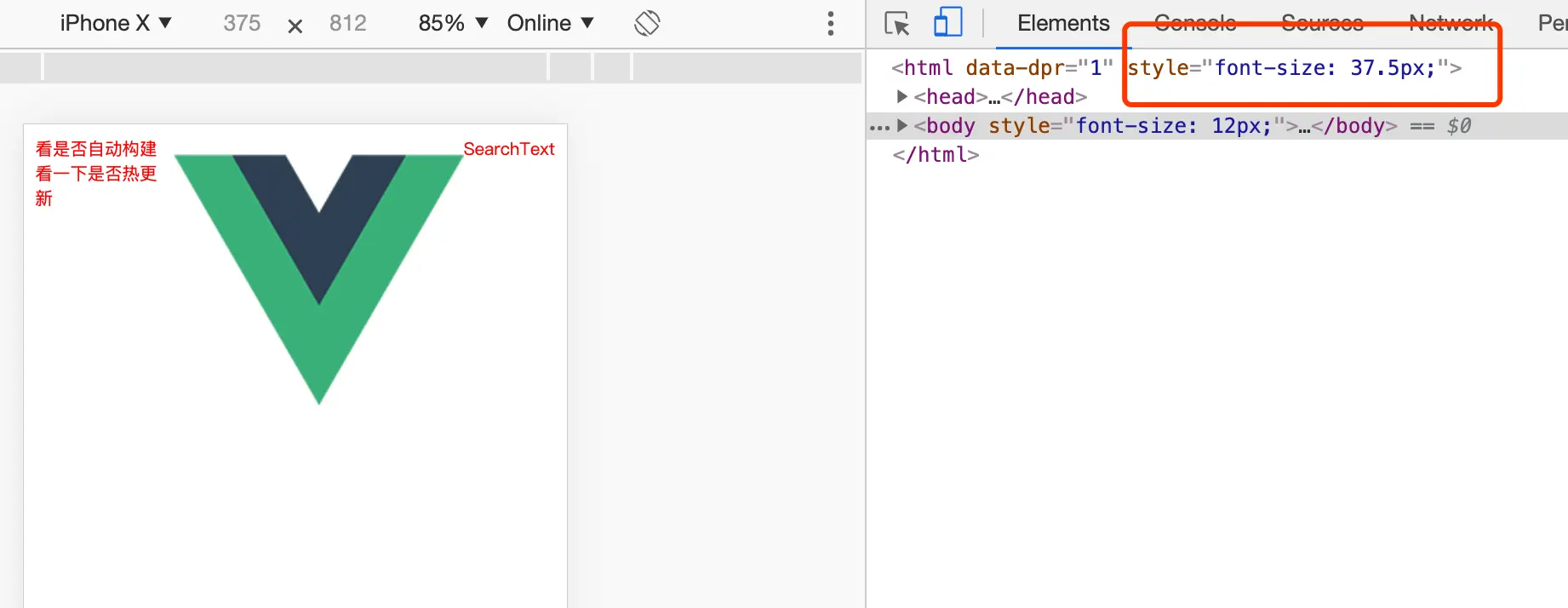The width and height of the screenshot is (1568, 608).
Task: Expand the head element node
Action: coord(902,96)
